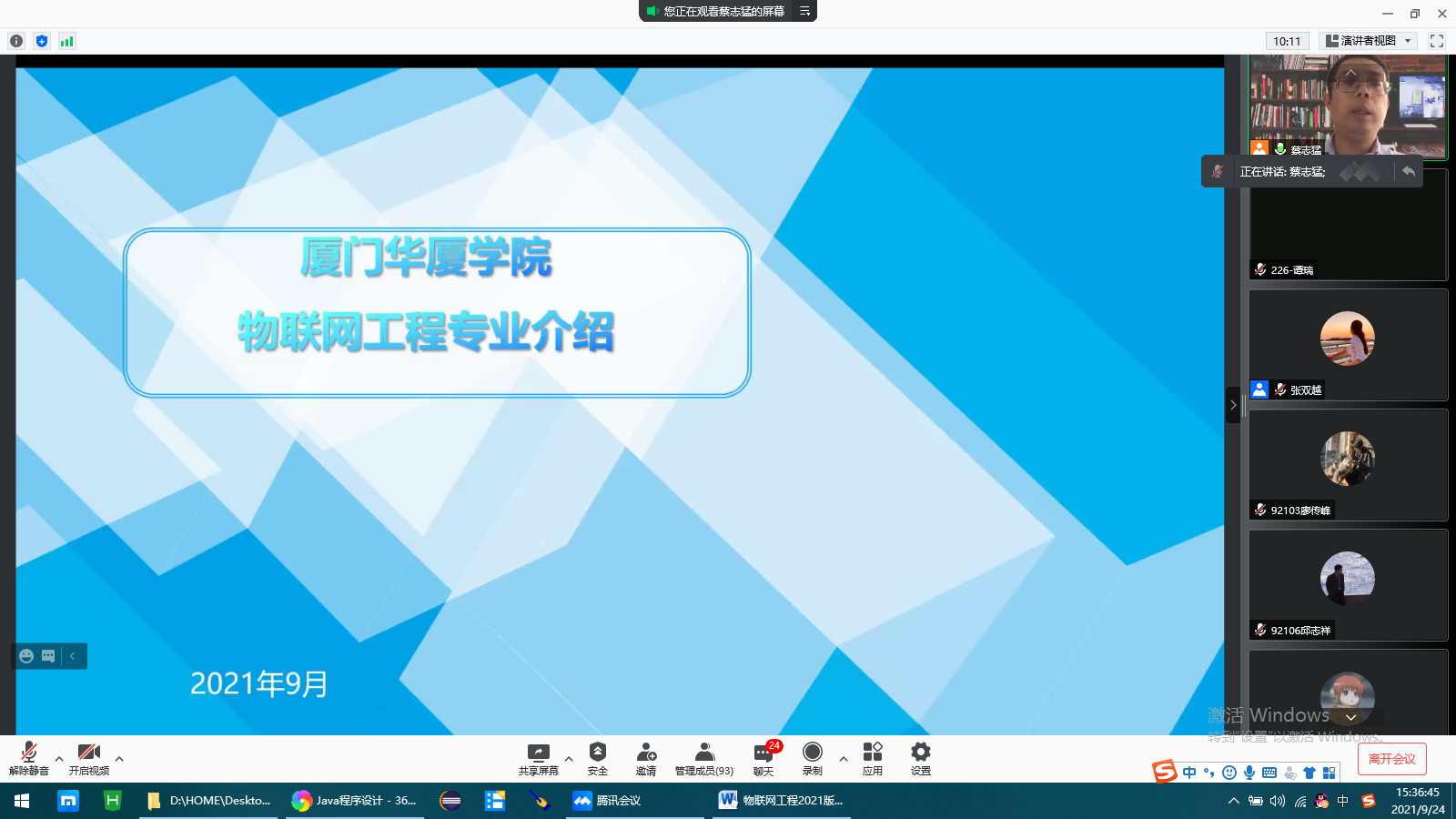Turn on camera with 开启视频

[x=89, y=758]
